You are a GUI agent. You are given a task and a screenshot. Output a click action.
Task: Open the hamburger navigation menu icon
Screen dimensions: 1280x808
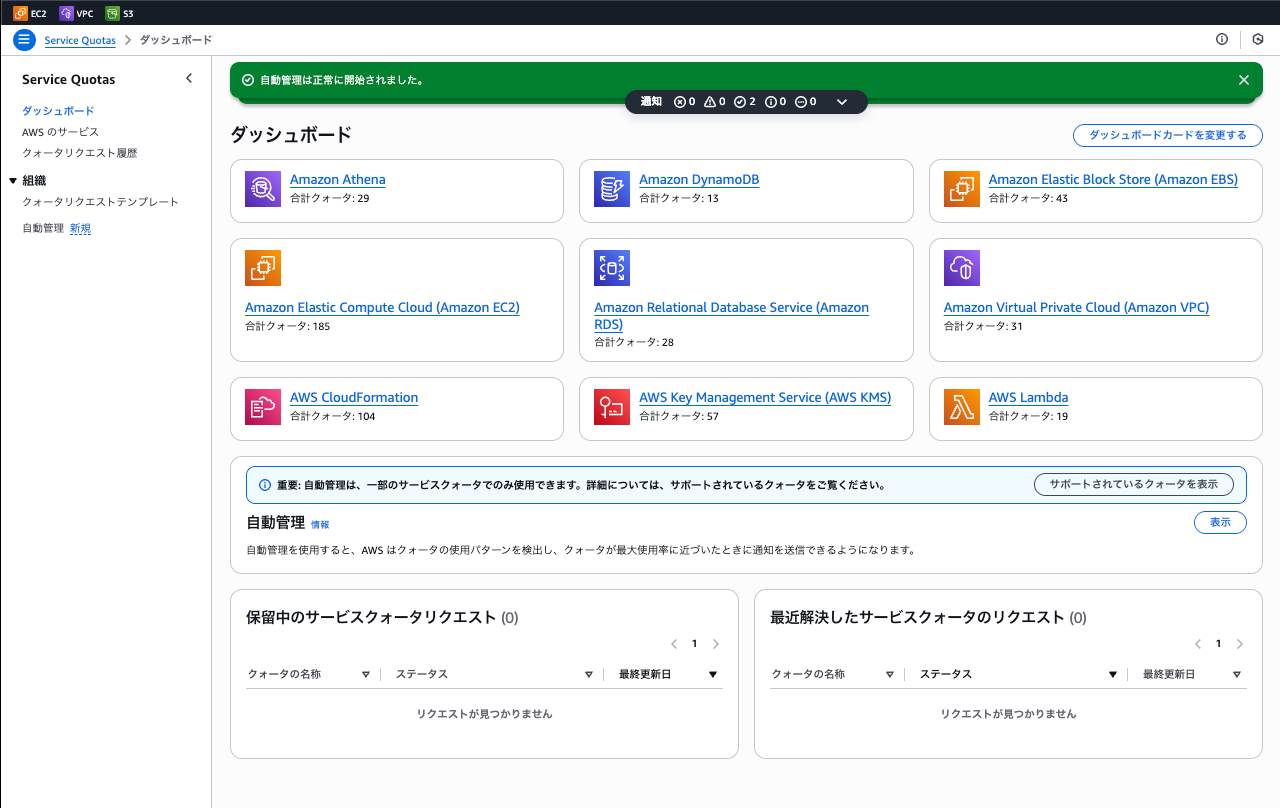tap(24, 40)
